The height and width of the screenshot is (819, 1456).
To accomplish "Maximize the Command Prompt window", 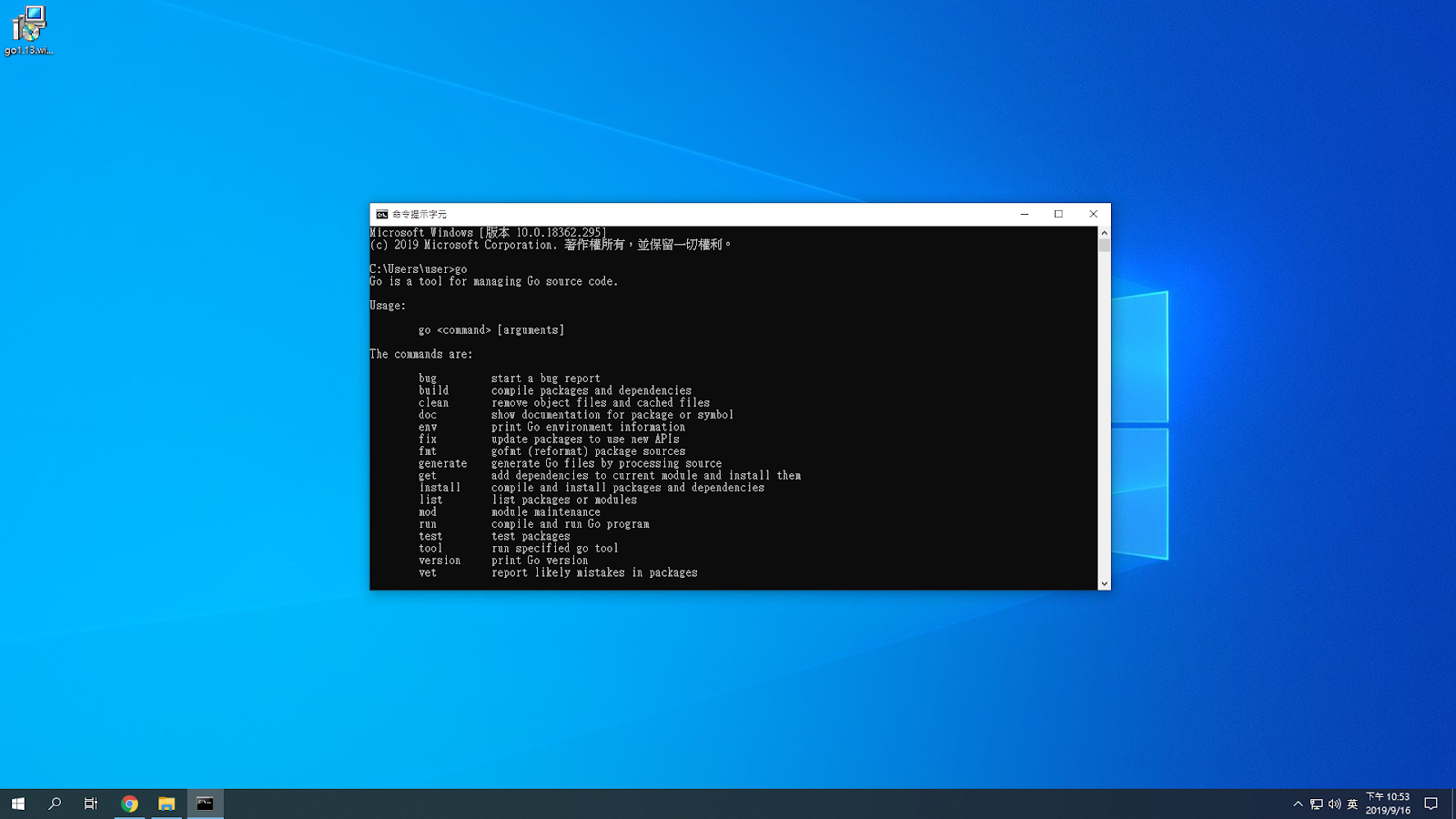I will coord(1058,215).
